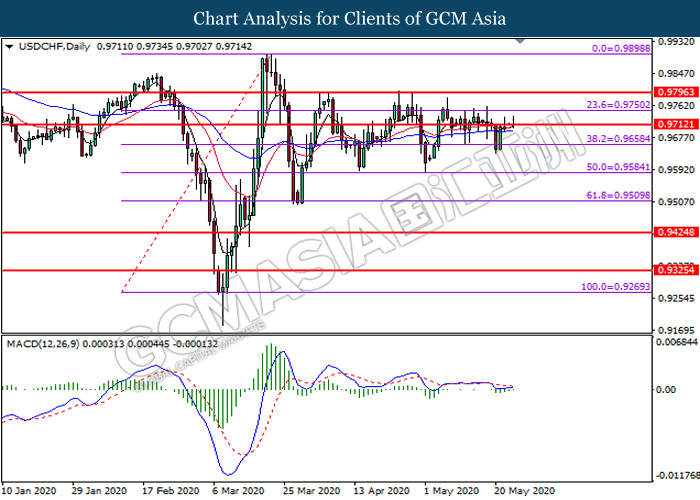Select the 38.2=0.96584 Fibonacci level
Screen dimensions: 700x500
(x=618, y=139)
